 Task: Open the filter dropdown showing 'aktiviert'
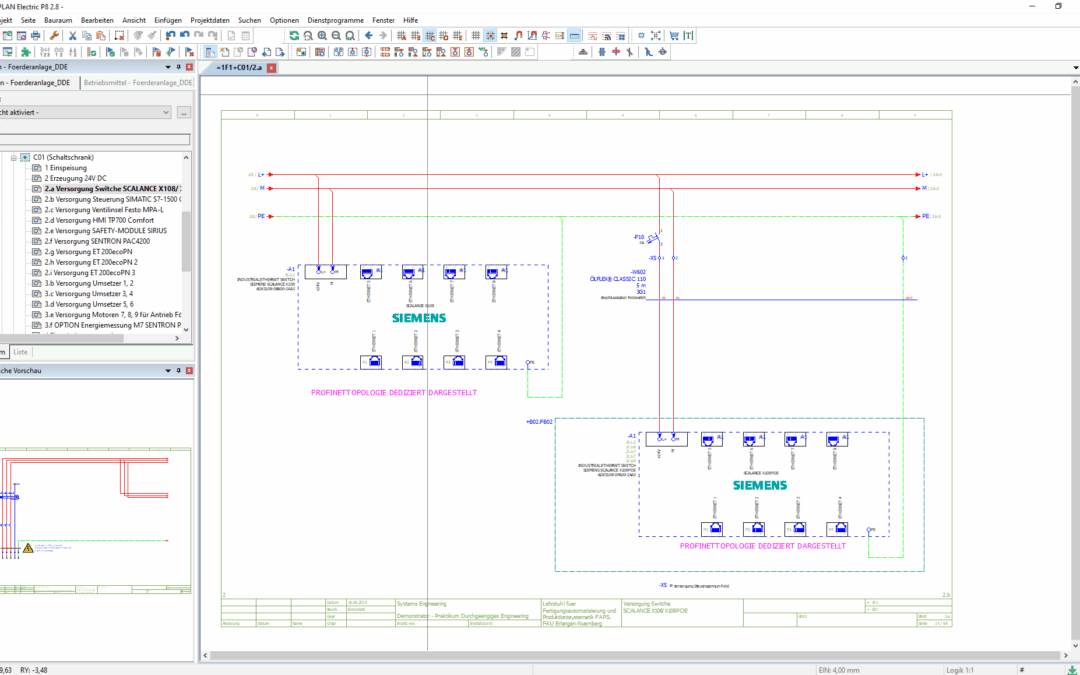[x=85, y=112]
